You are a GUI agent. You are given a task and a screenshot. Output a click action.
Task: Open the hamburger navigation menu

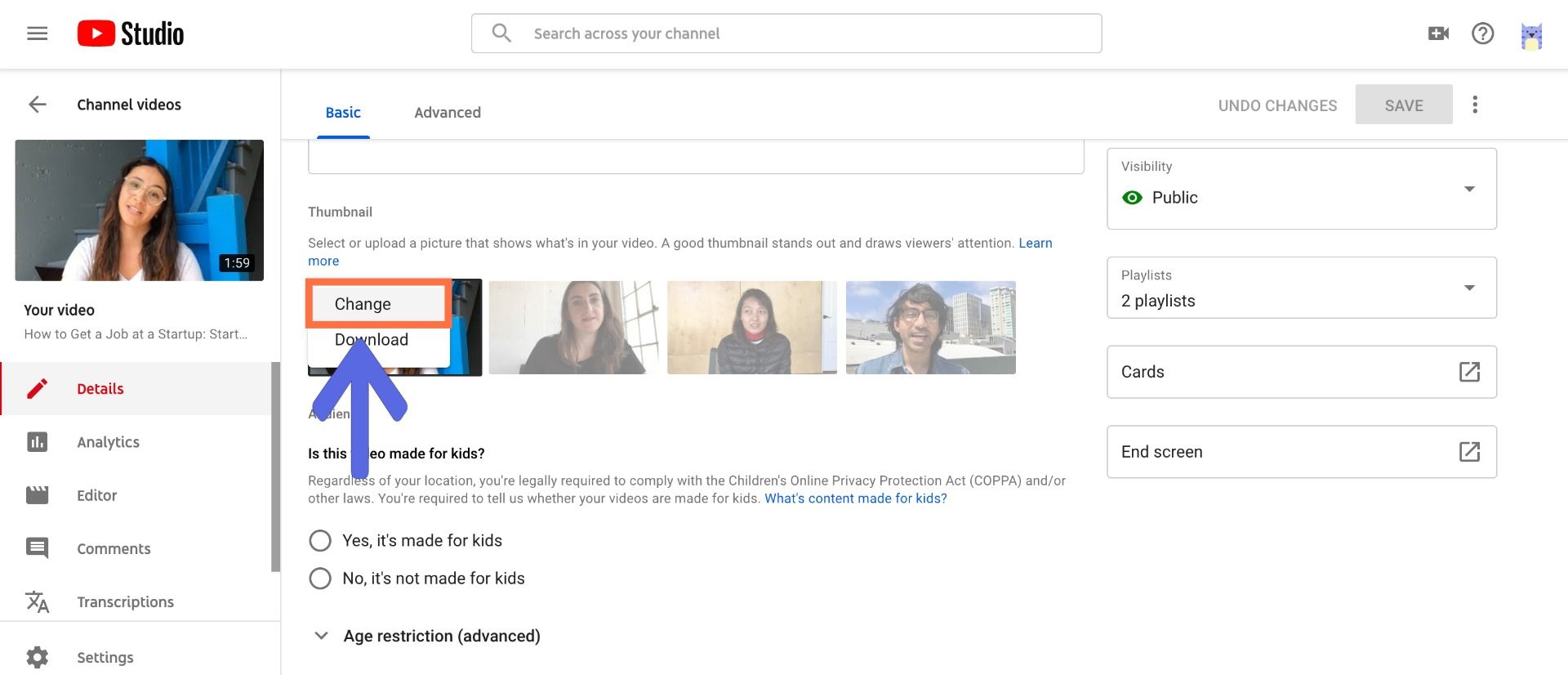[x=38, y=34]
